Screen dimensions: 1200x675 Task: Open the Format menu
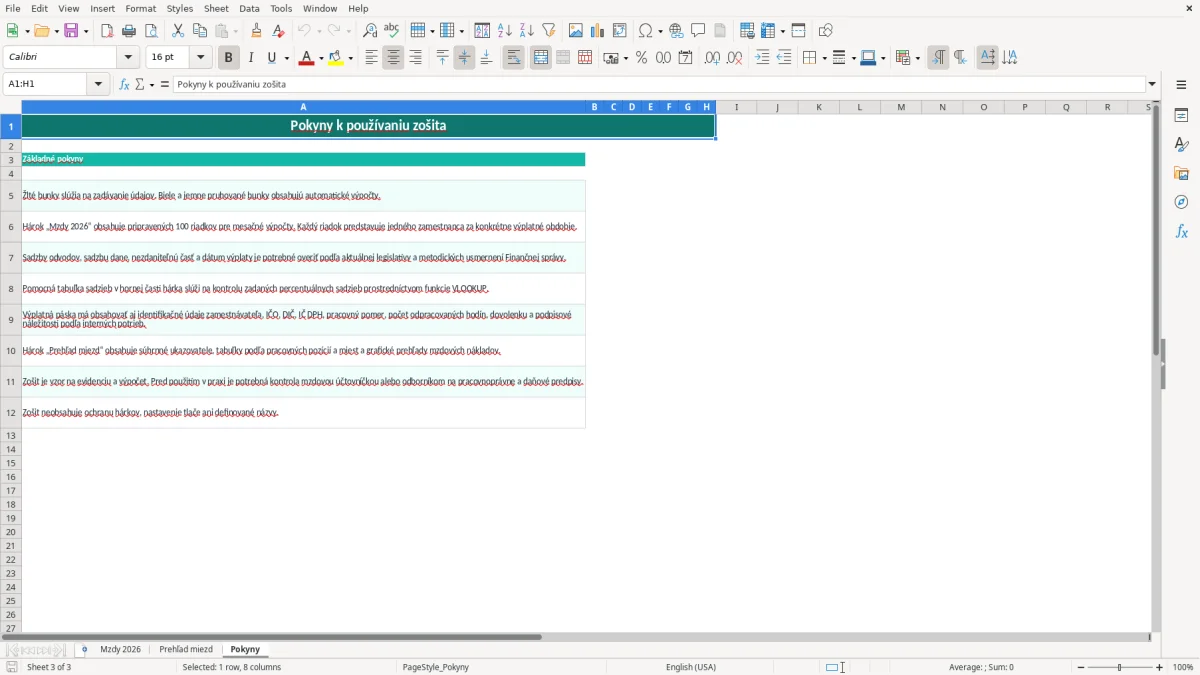(141, 8)
